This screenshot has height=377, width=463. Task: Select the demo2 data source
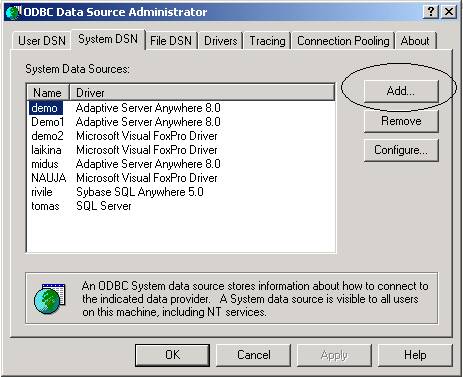tap(47, 136)
